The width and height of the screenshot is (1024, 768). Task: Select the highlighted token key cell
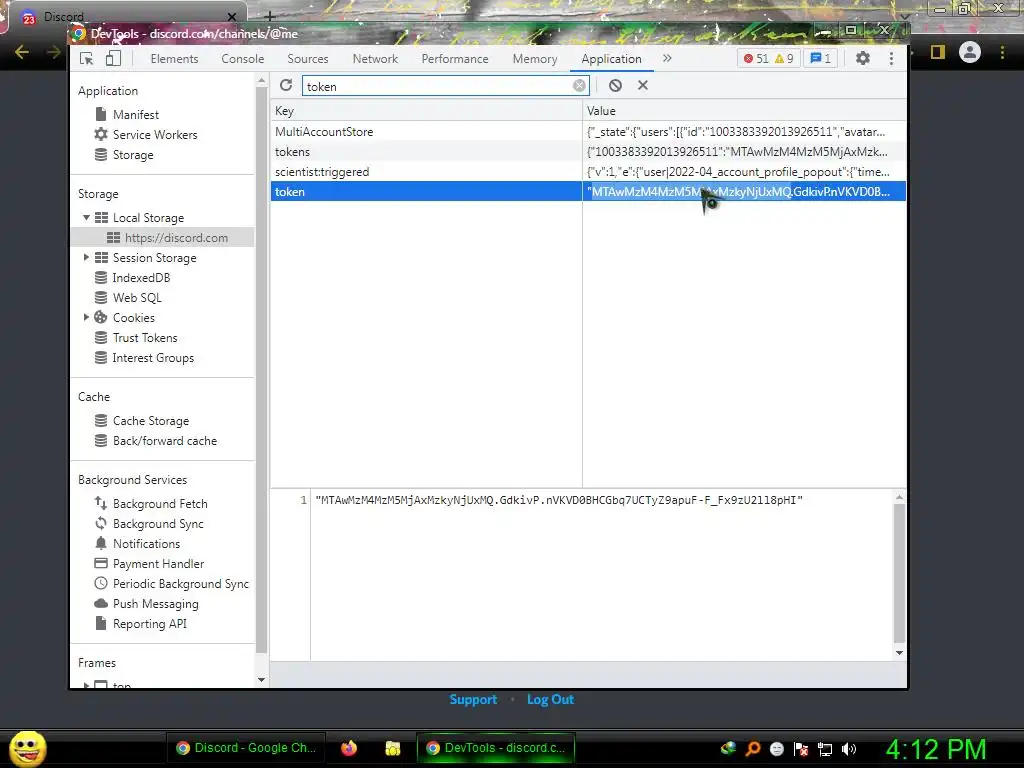pyautogui.click(x=426, y=191)
